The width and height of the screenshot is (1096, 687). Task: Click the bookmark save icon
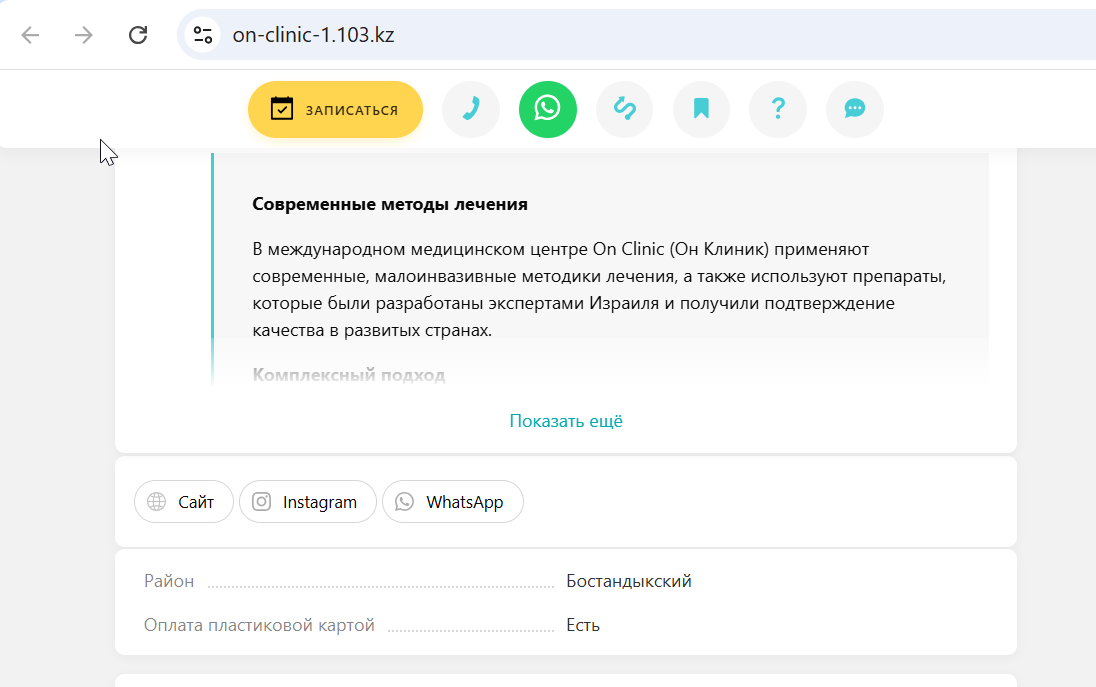pos(701,109)
